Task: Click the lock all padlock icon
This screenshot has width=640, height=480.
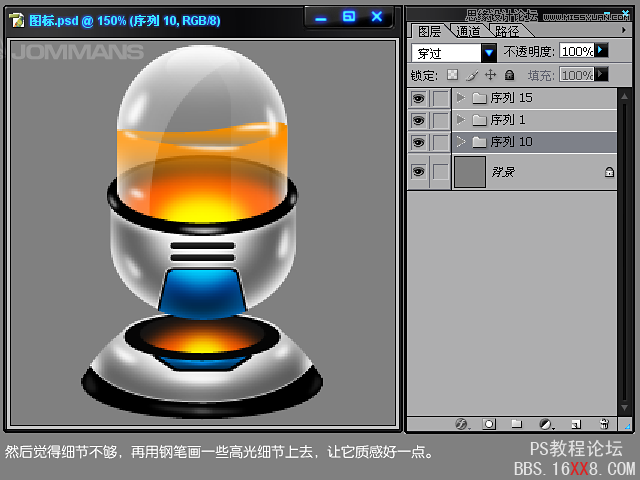Action: [509, 75]
